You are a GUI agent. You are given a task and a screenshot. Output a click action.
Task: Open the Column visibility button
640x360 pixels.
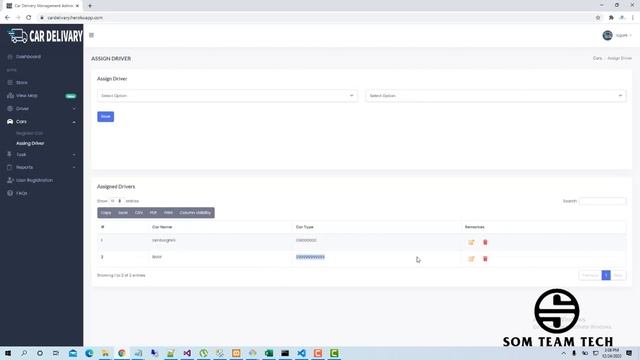click(x=195, y=213)
